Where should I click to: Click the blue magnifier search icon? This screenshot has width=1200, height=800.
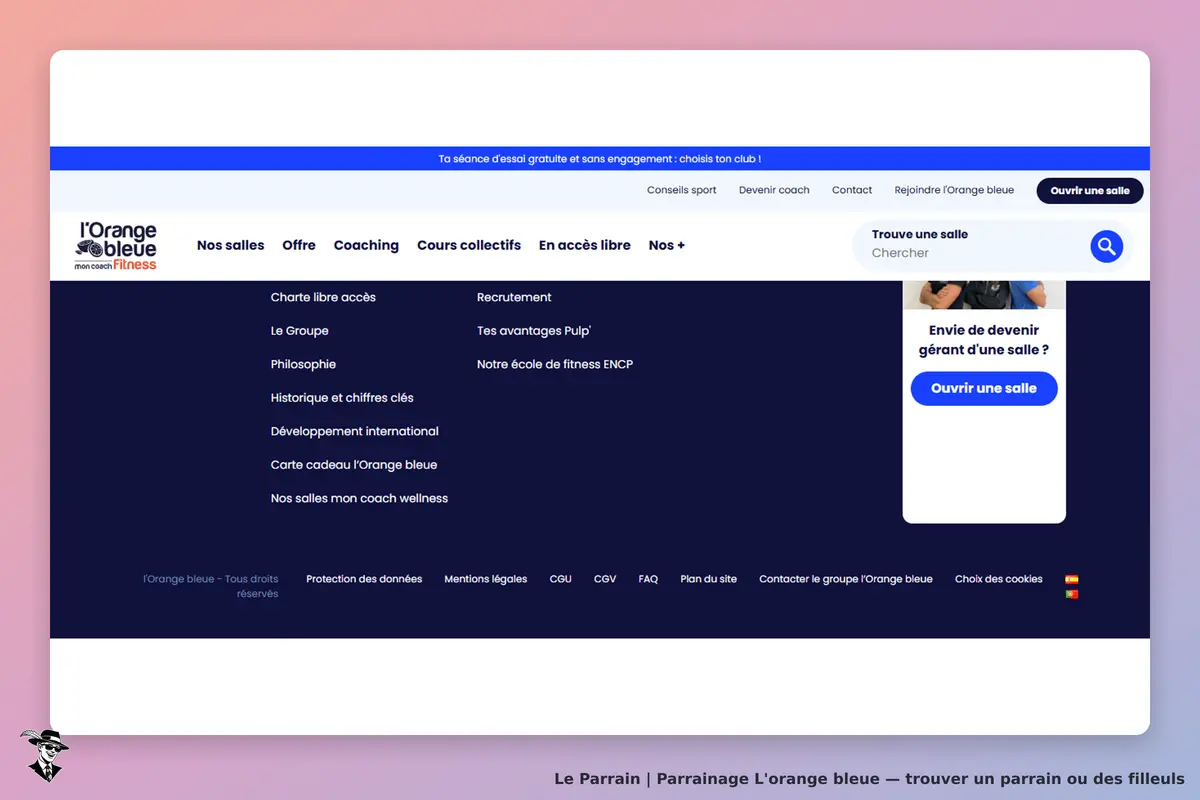(1106, 246)
